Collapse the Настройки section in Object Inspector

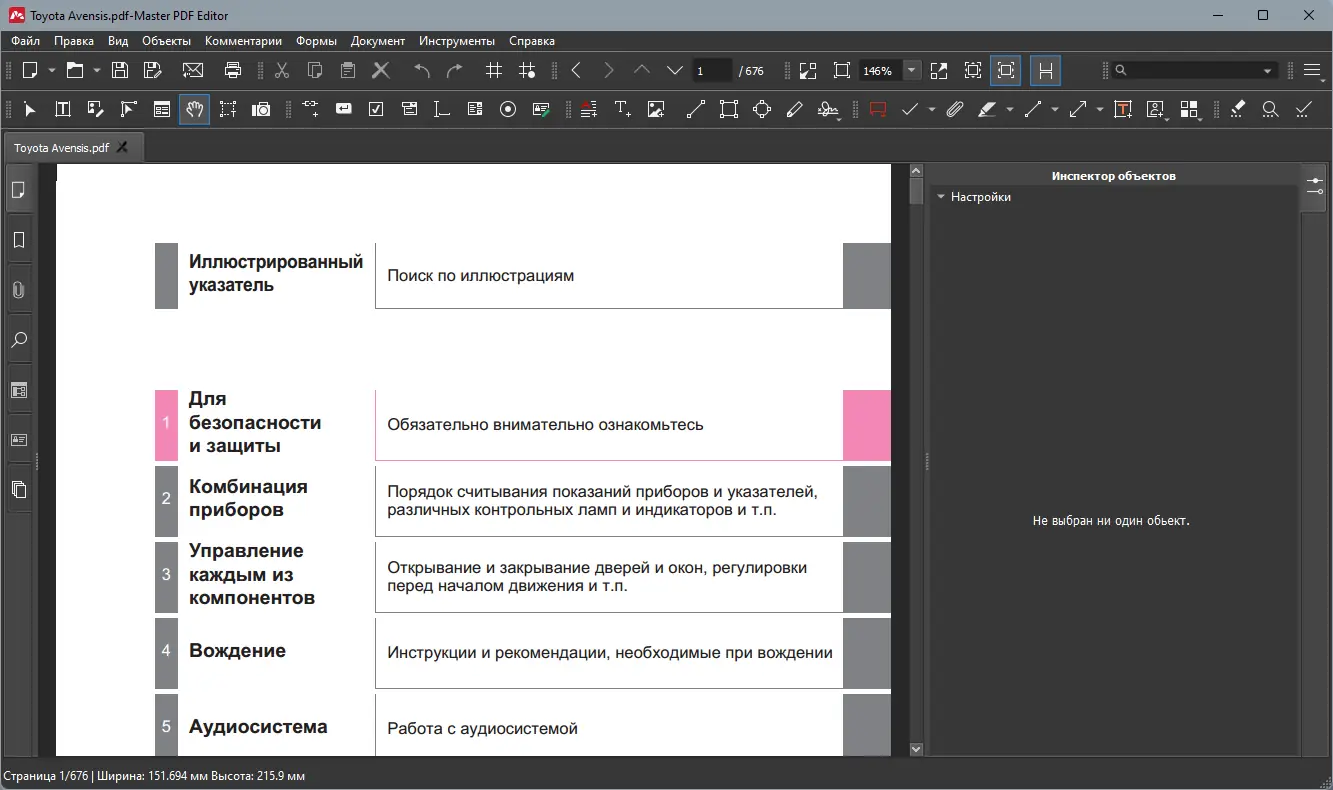tap(941, 197)
